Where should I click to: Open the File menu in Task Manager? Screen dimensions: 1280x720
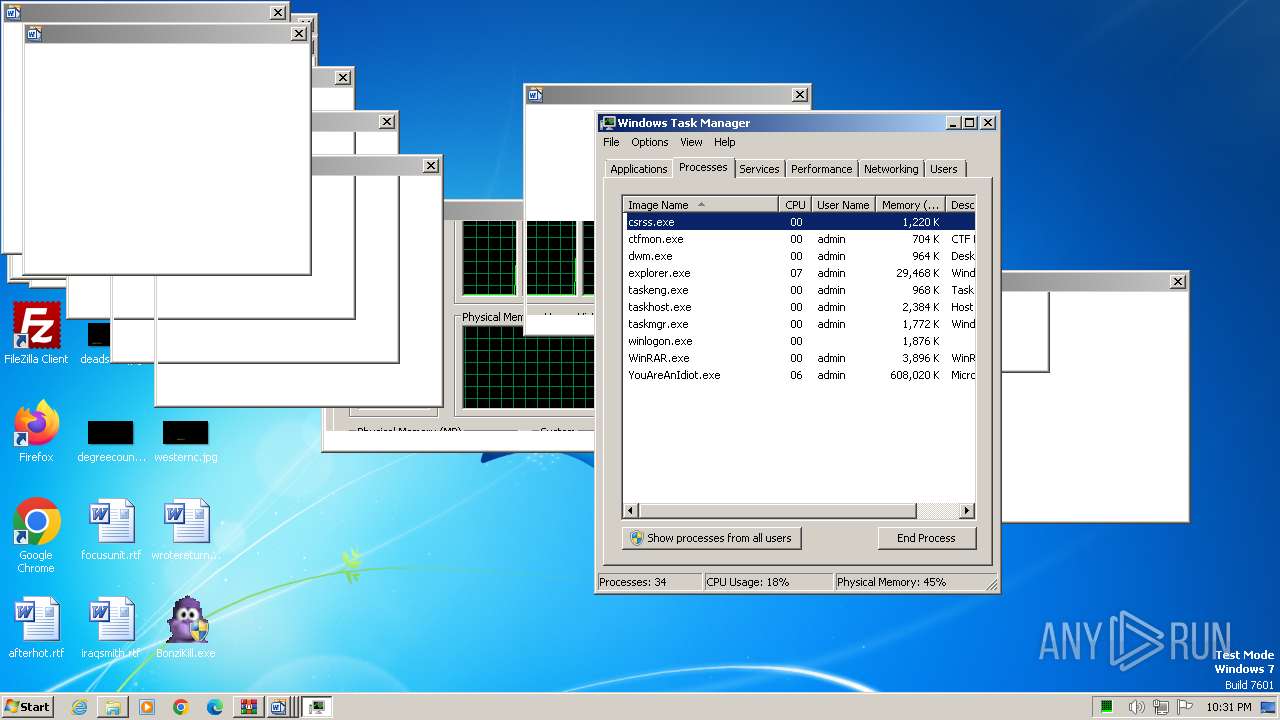tap(611, 142)
